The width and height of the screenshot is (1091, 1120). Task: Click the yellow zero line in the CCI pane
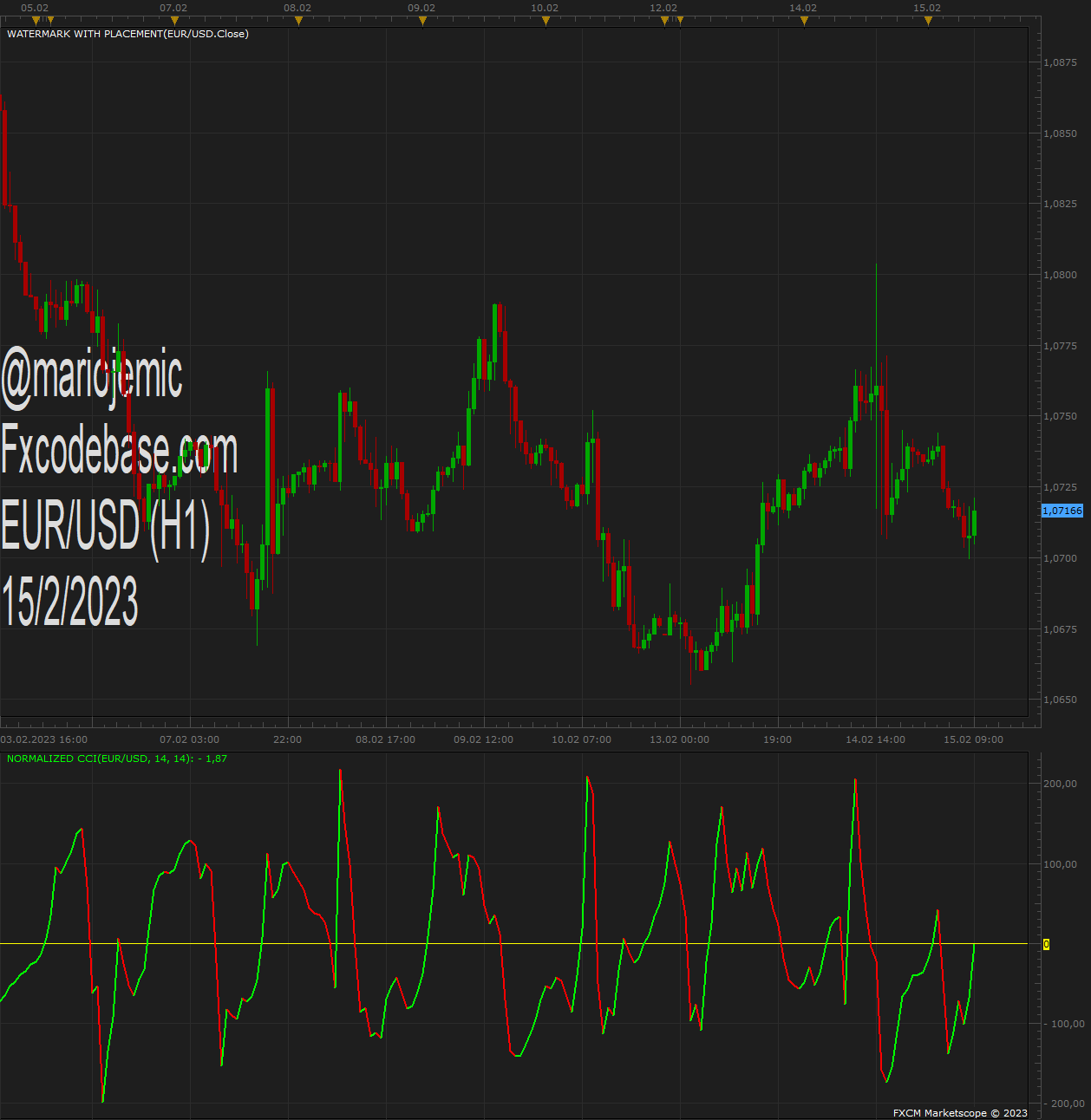coord(513,943)
